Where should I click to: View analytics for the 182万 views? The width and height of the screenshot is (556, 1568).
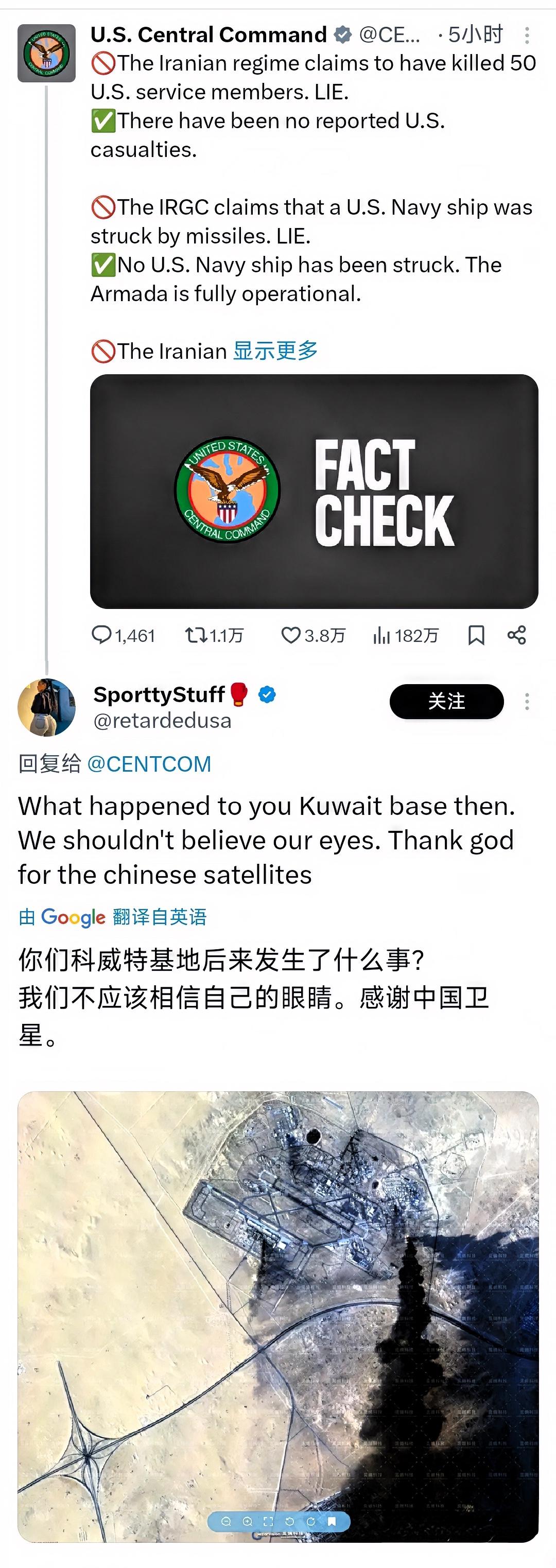405,635
